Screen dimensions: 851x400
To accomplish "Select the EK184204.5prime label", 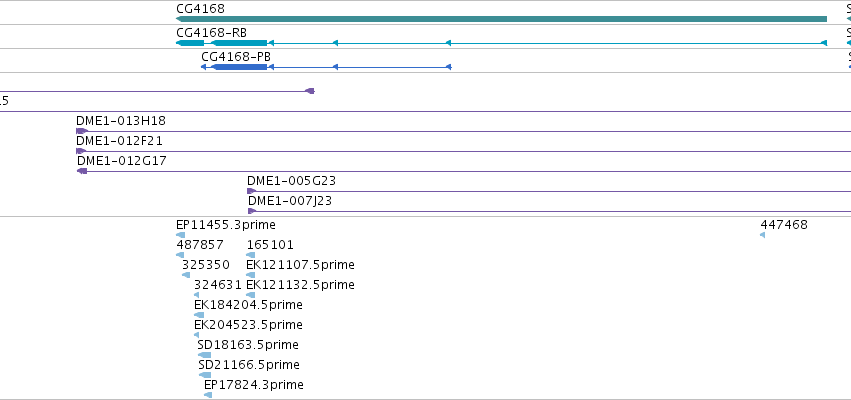I will point(248,305).
